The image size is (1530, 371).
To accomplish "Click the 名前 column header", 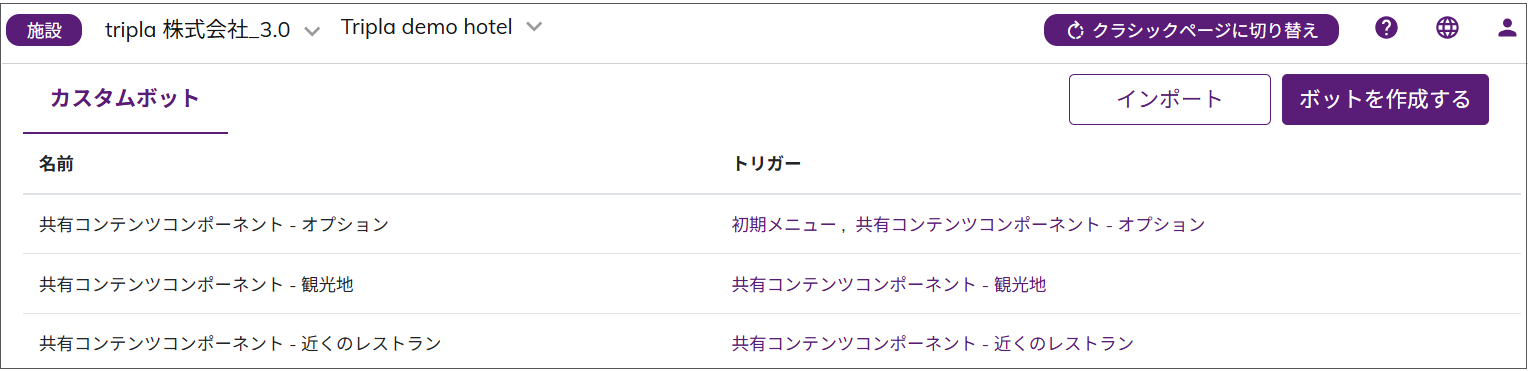I will tap(56, 163).
